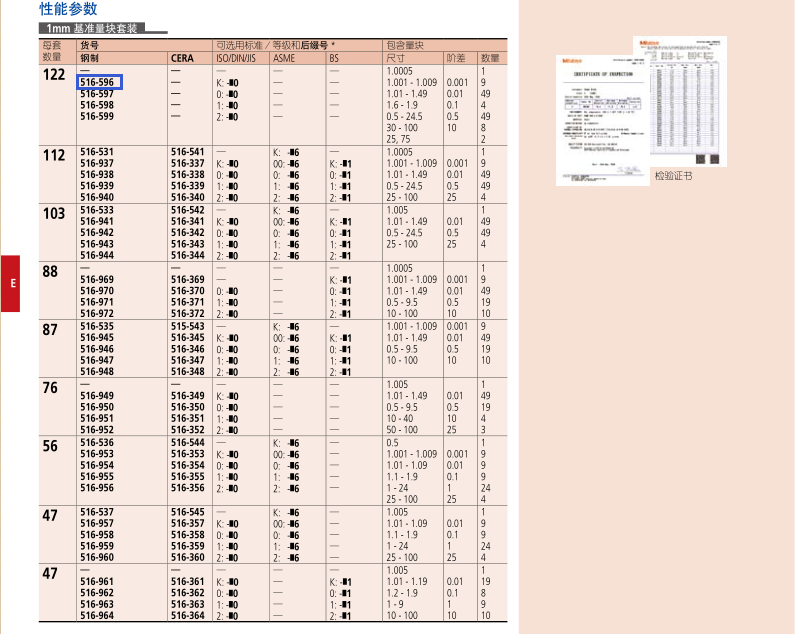Select CERA part number 516-545
795x634 pixels.
188,512
